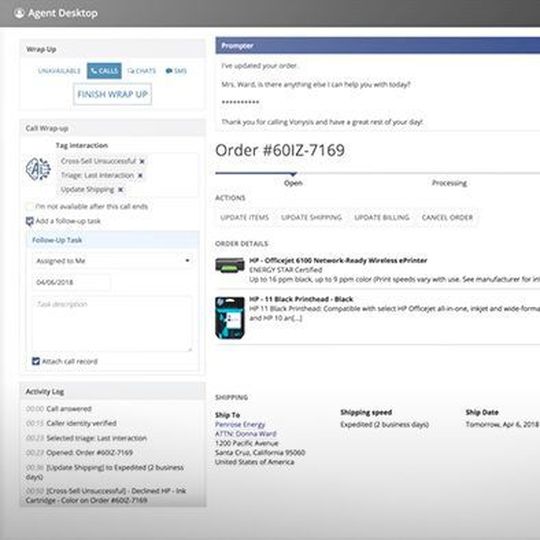Image resolution: width=540 pixels, height=540 pixels.
Task: Remove Cross-Sell Unsuccessful tag
Action: tap(142, 161)
